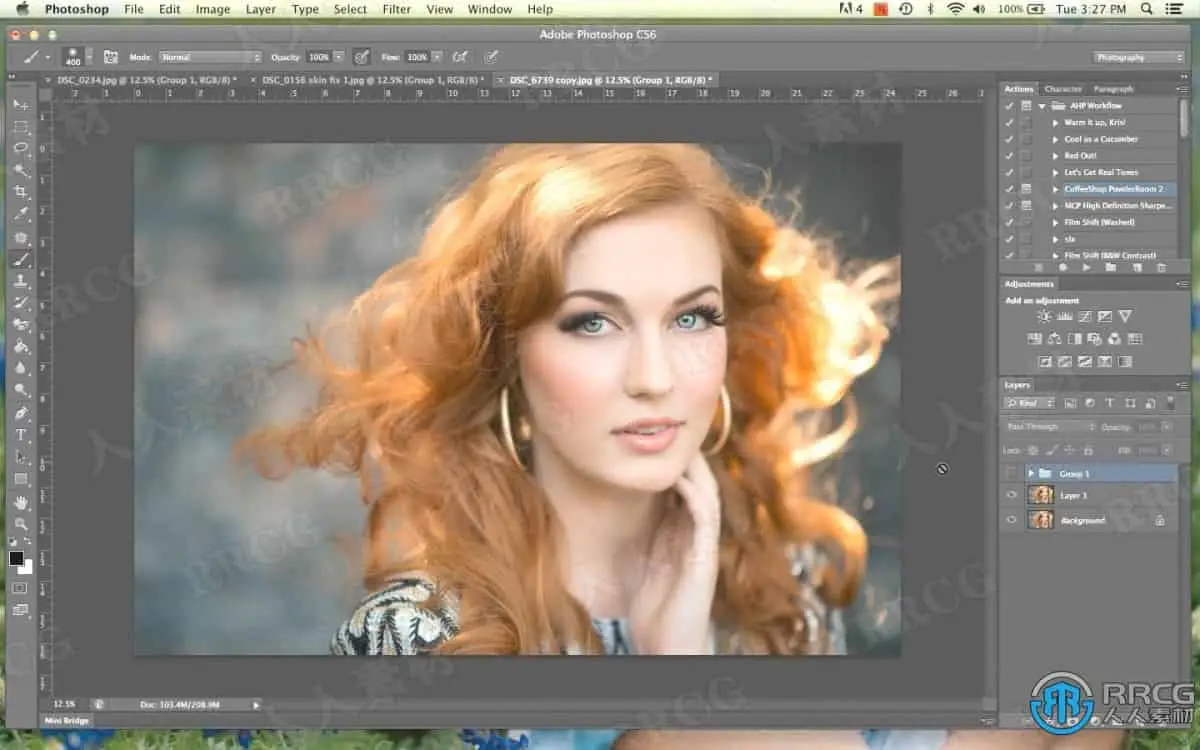1200x750 pixels.
Task: Select the Lasso tool
Action: [x=21, y=148]
